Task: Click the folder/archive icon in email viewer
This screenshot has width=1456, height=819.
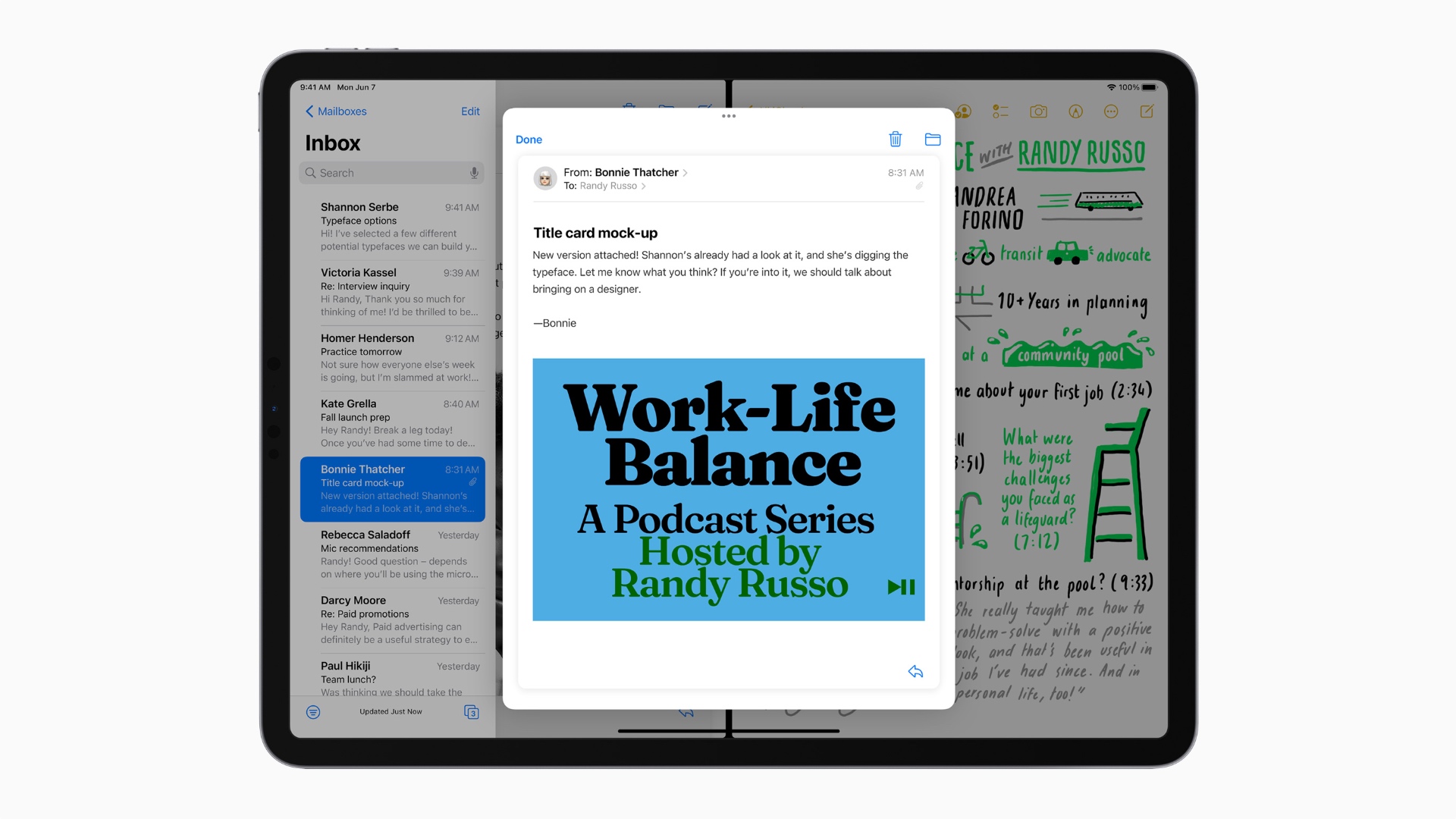Action: [x=932, y=139]
